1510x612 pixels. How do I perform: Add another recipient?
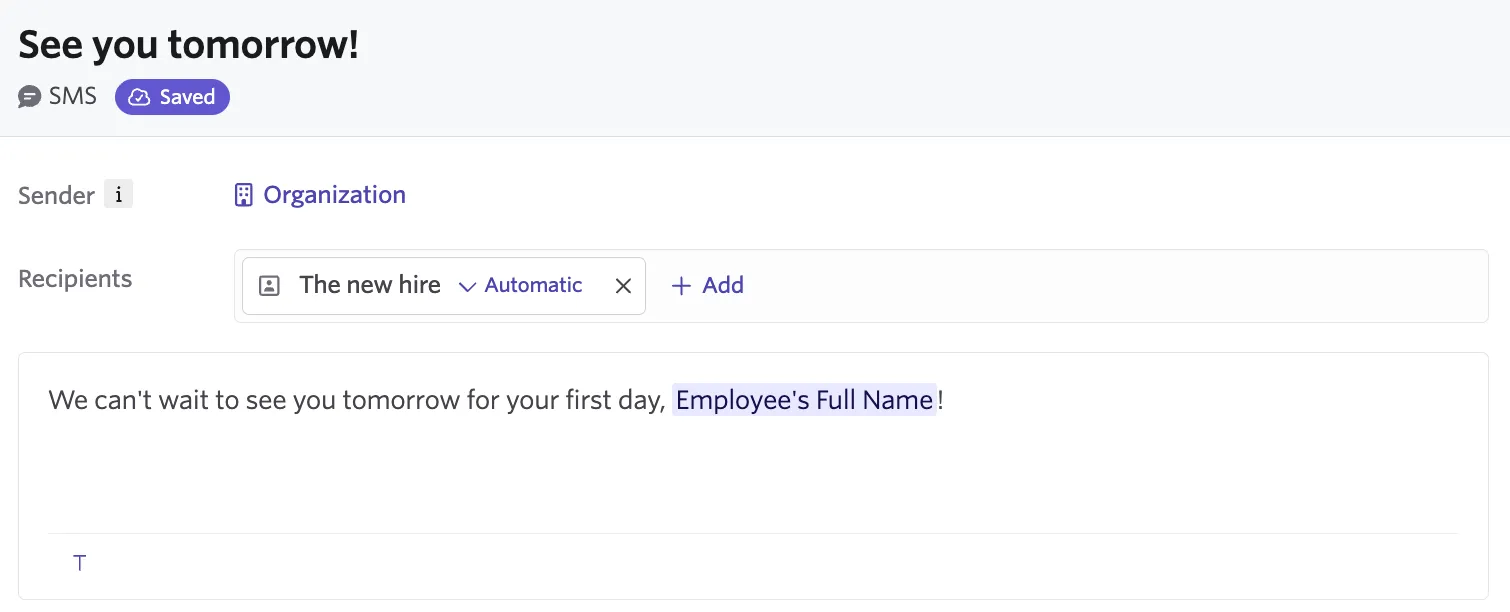click(707, 286)
